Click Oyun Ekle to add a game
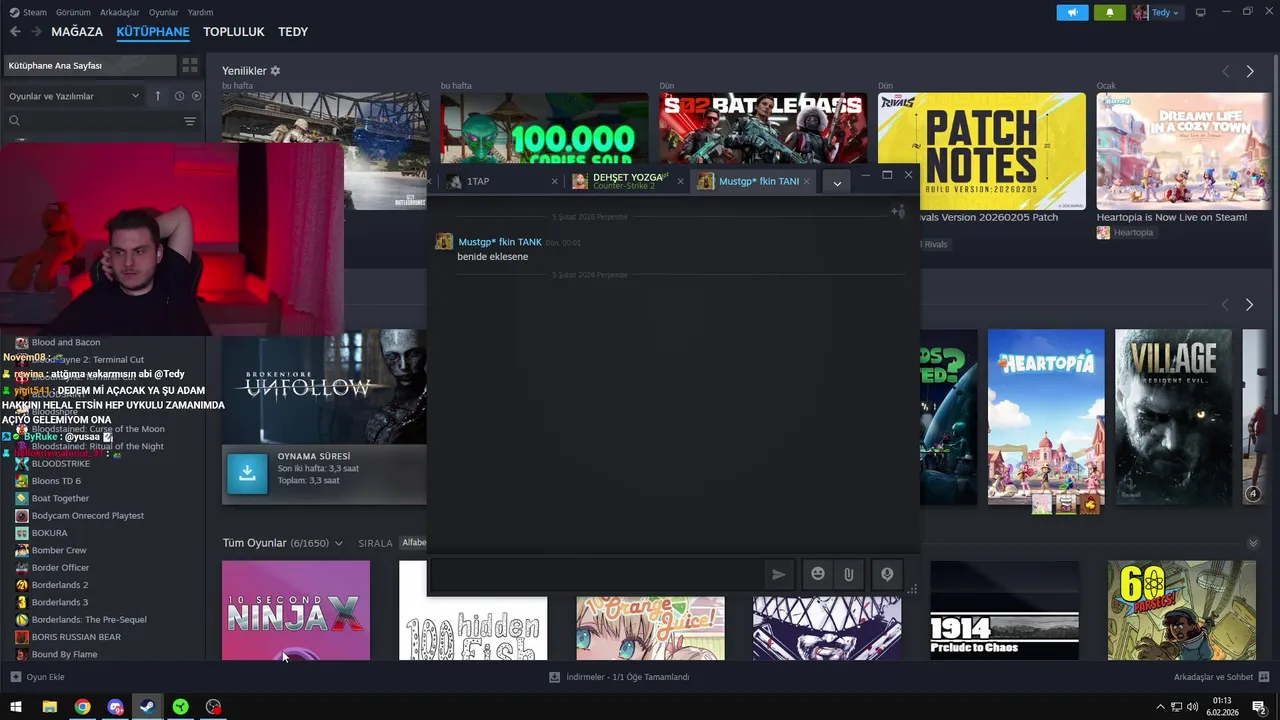 coord(38,677)
